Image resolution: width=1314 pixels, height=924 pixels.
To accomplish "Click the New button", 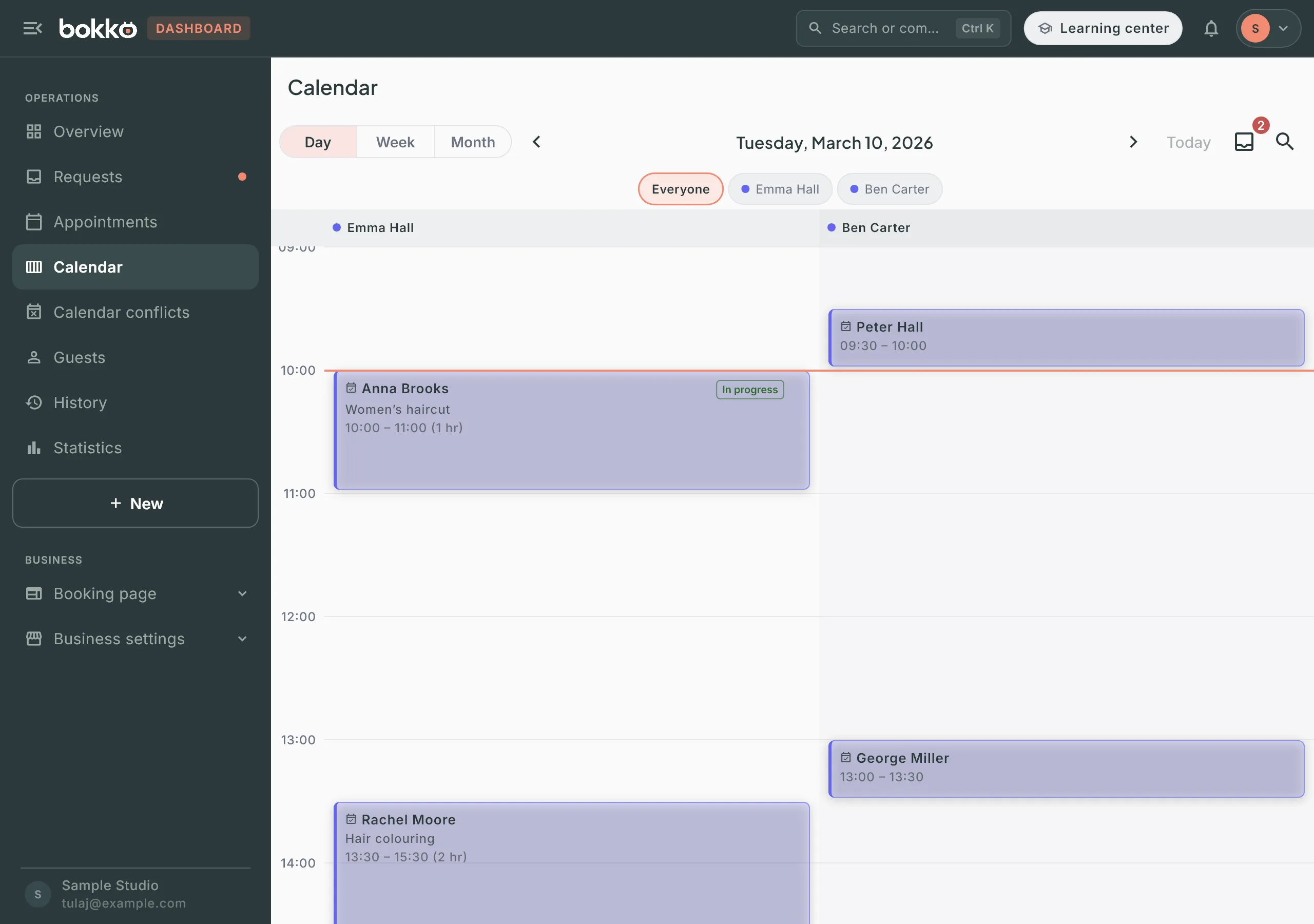I will point(135,503).
